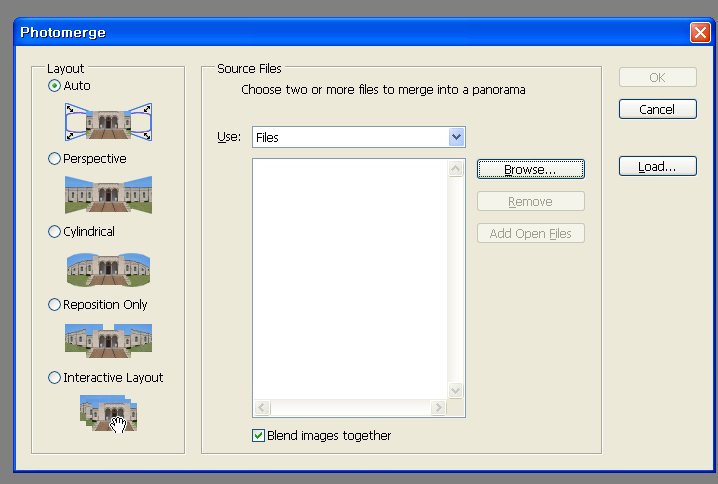Screen dimensions: 718x484
Task: Select the Auto layout radio button
Action: point(54,86)
